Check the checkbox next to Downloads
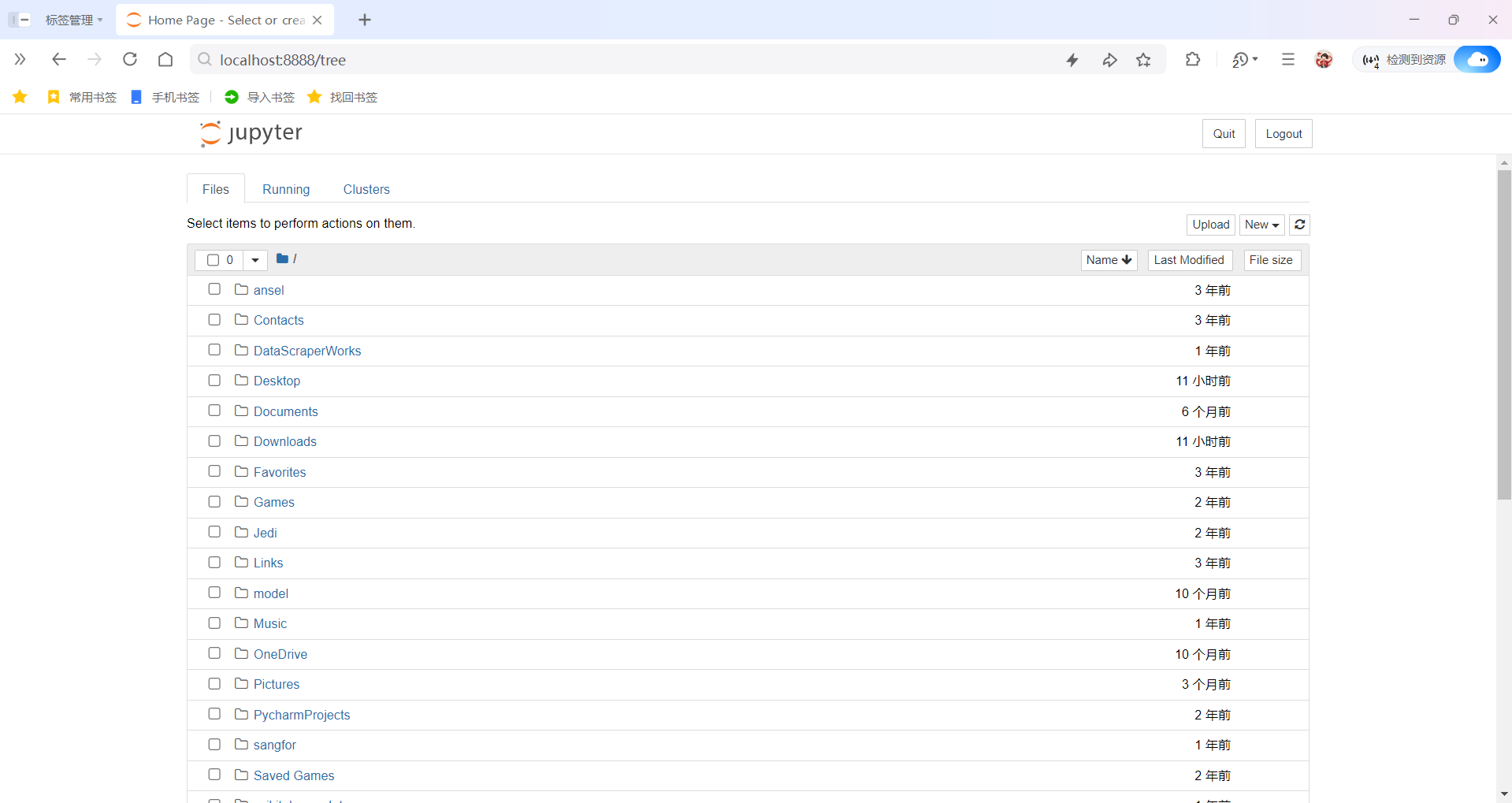This screenshot has height=803, width=1512. point(214,441)
